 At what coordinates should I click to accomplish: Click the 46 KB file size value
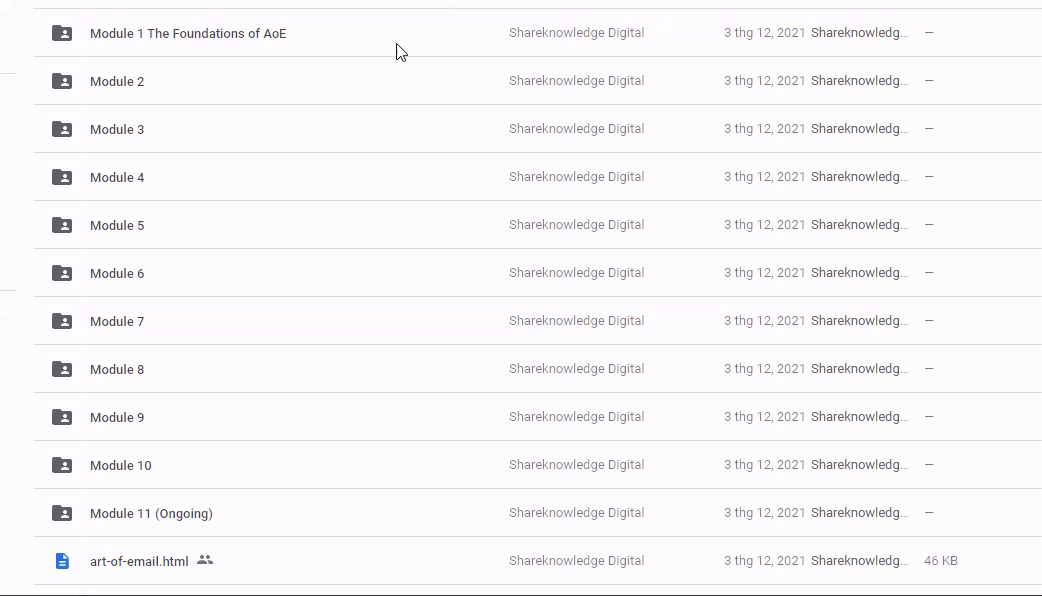pos(941,561)
